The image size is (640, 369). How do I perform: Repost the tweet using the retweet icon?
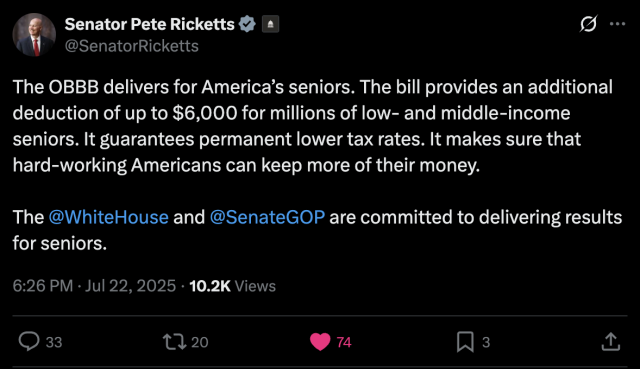coord(175,342)
